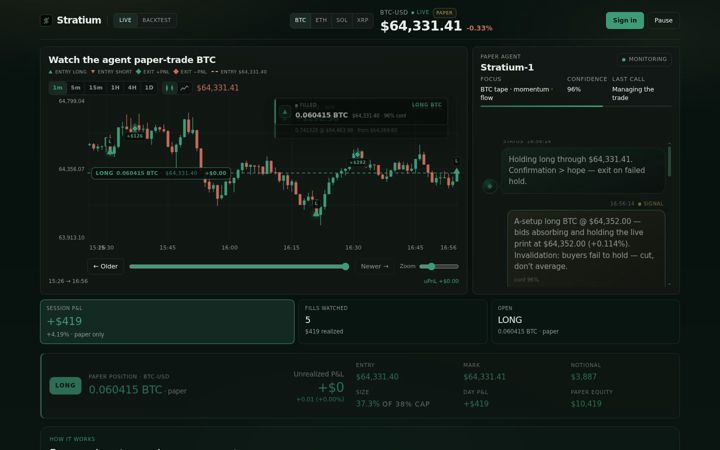The height and width of the screenshot is (450, 720).
Task: Switch to candlestick chart view
Action: tap(169, 88)
